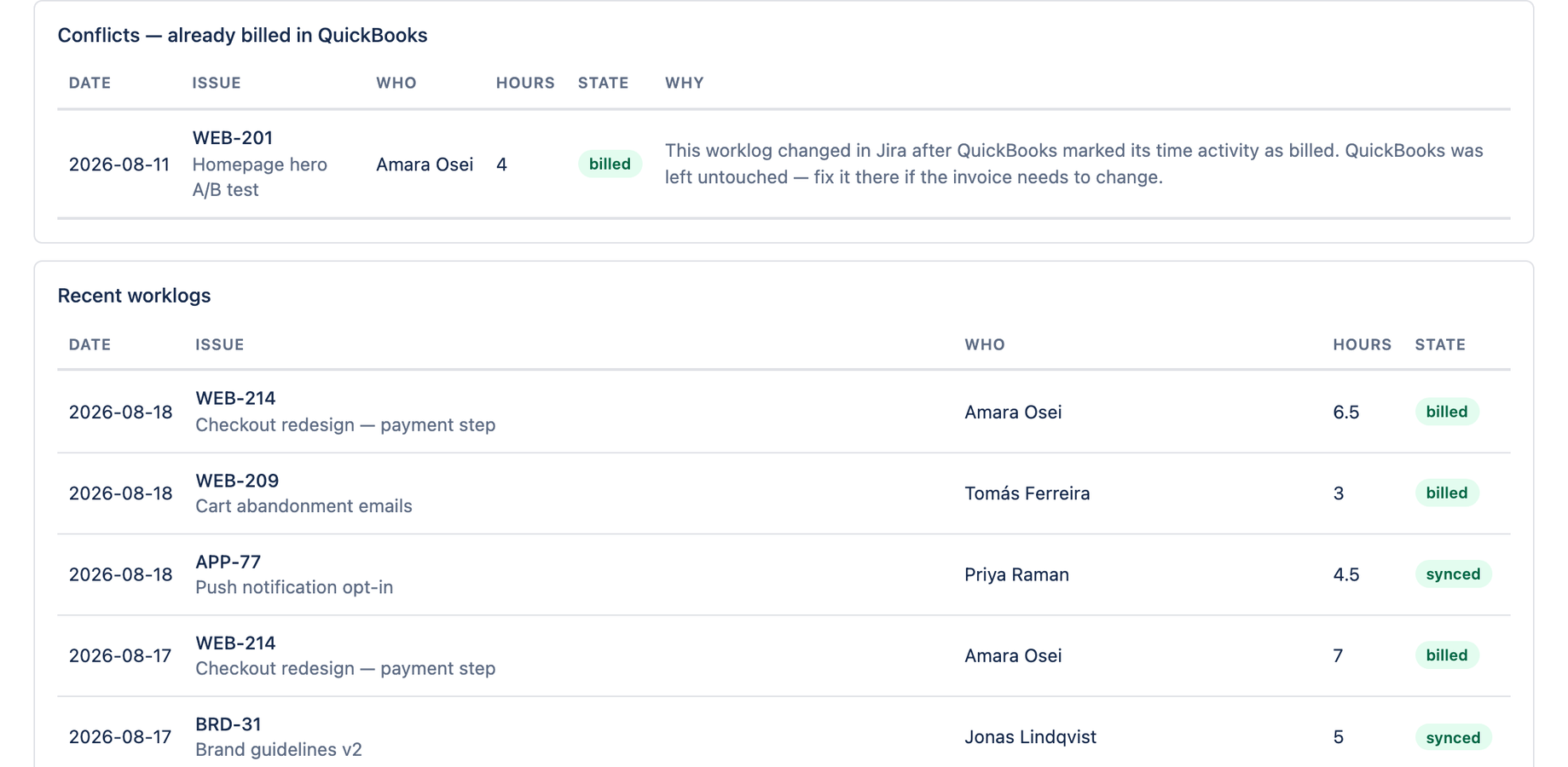Select the WEB-214 issue dated 2026-08-17
This screenshot has height=767, width=1568.
235,643
